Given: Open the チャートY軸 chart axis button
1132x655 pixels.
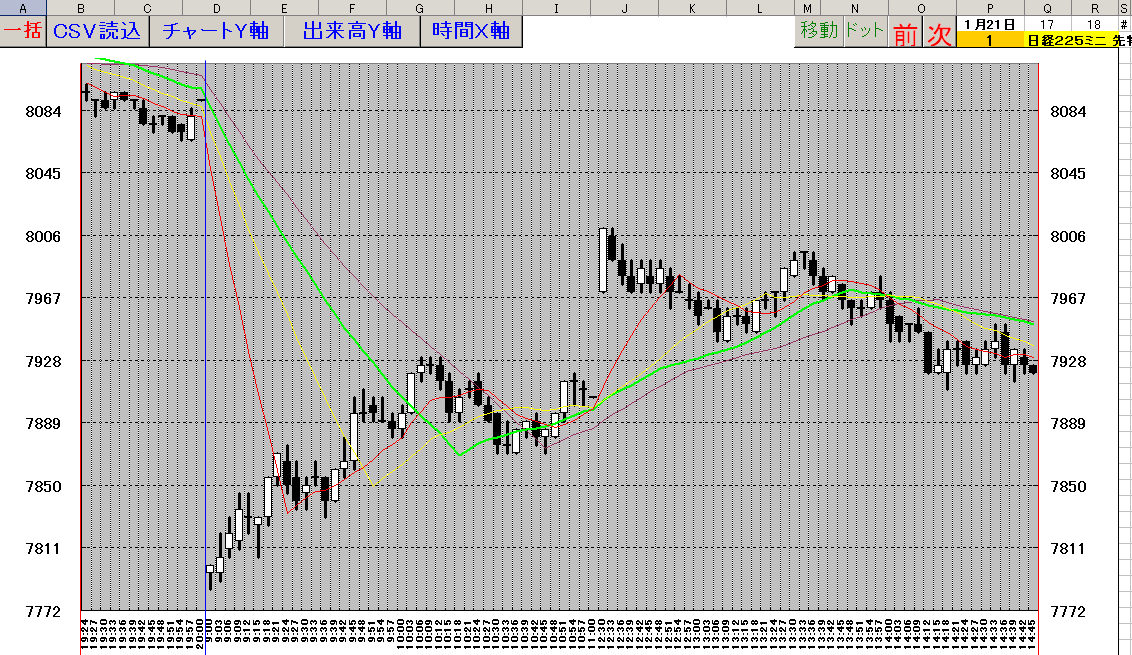Looking at the screenshot, I should [x=216, y=32].
